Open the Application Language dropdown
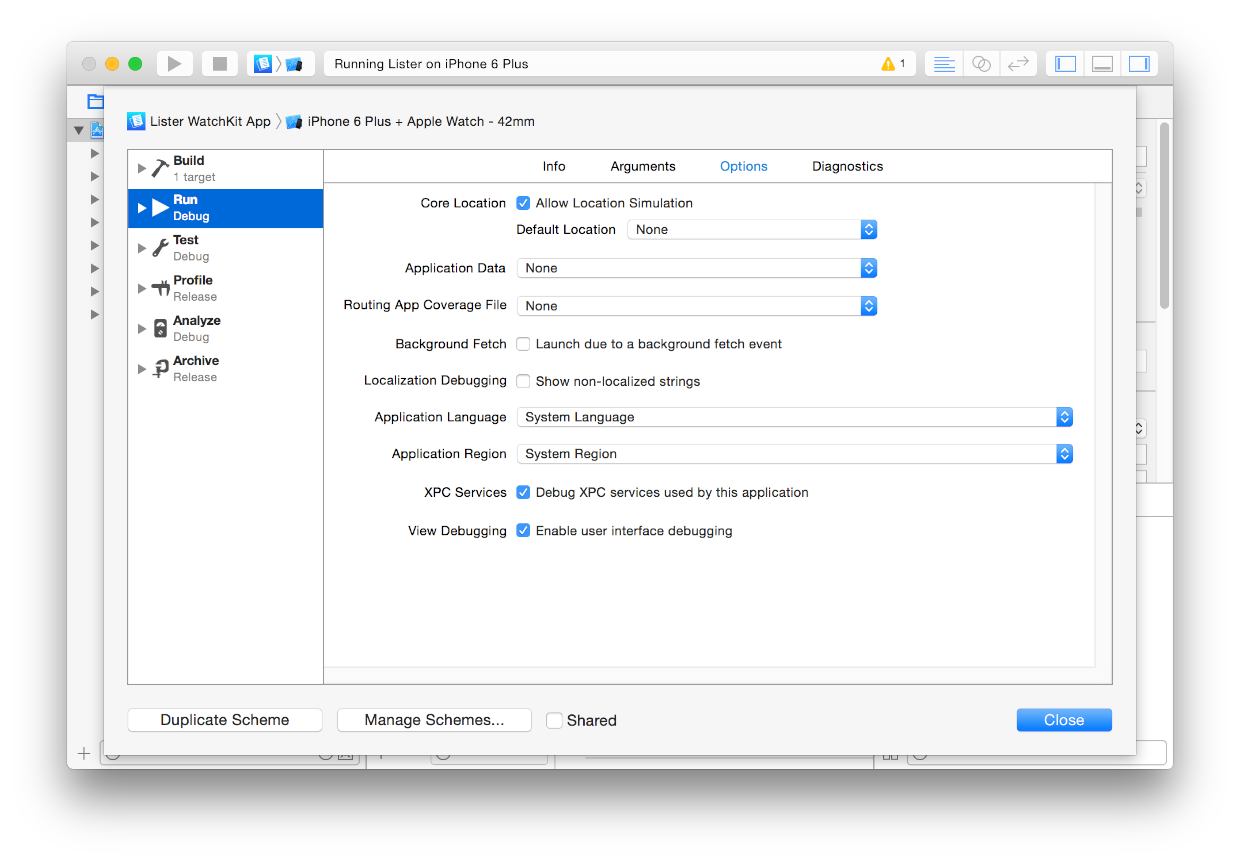 pyautogui.click(x=794, y=417)
